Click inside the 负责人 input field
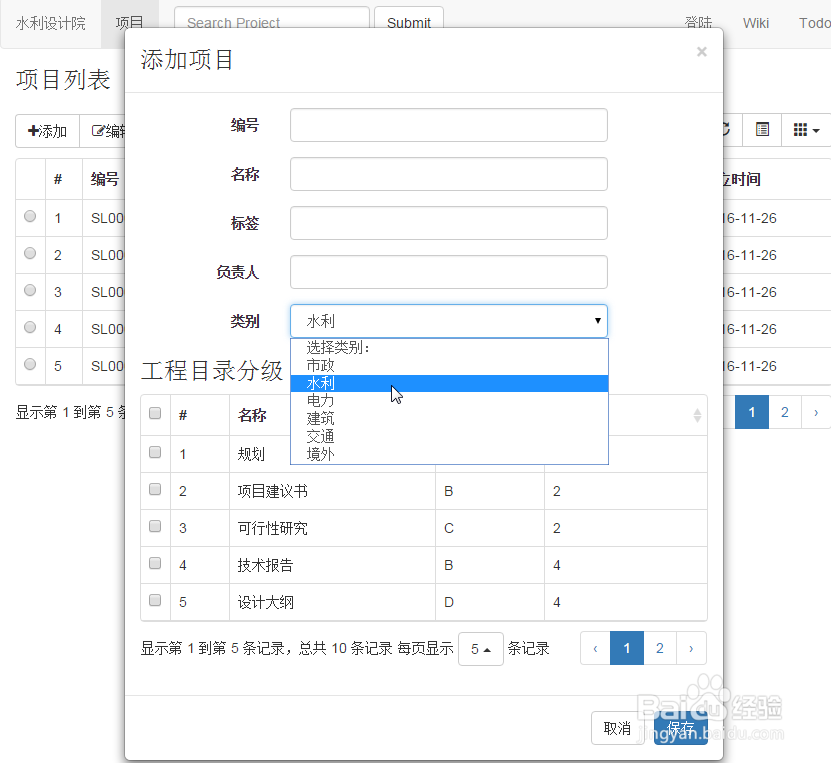 pos(449,272)
